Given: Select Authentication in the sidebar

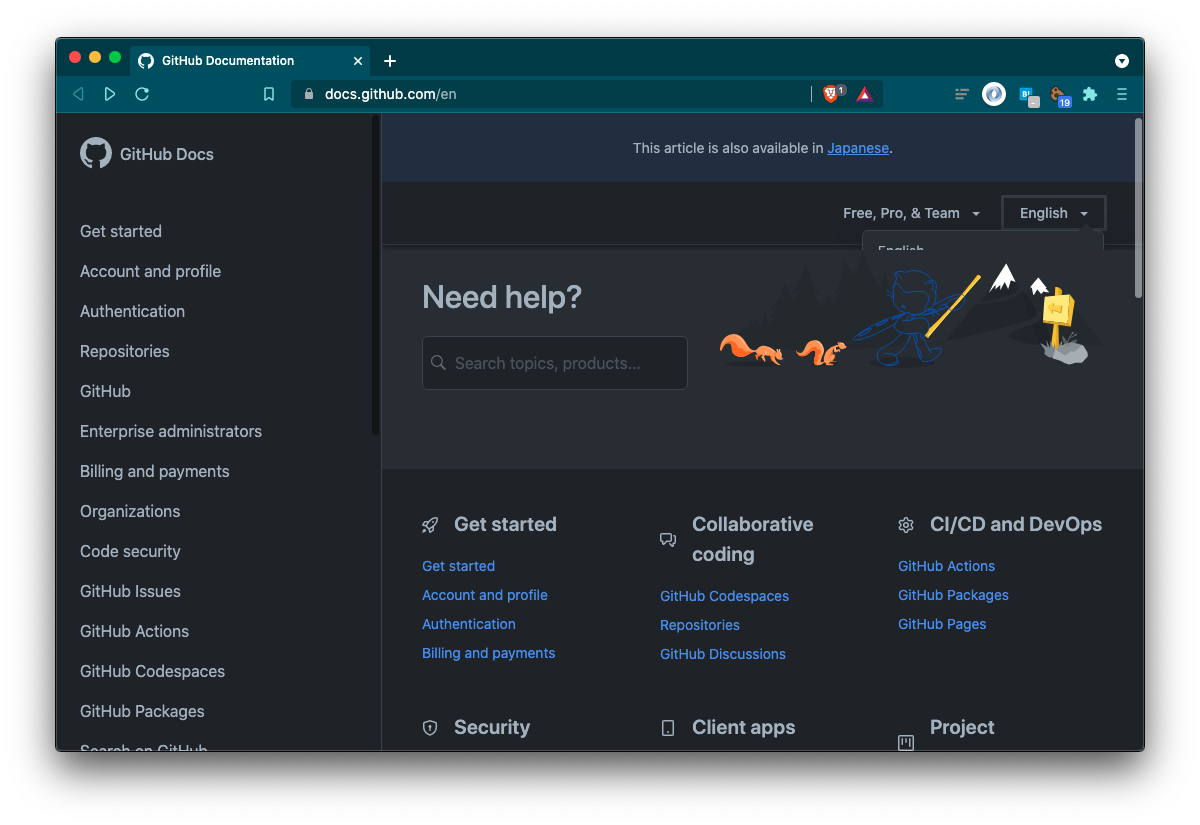Looking at the screenshot, I should click(132, 311).
